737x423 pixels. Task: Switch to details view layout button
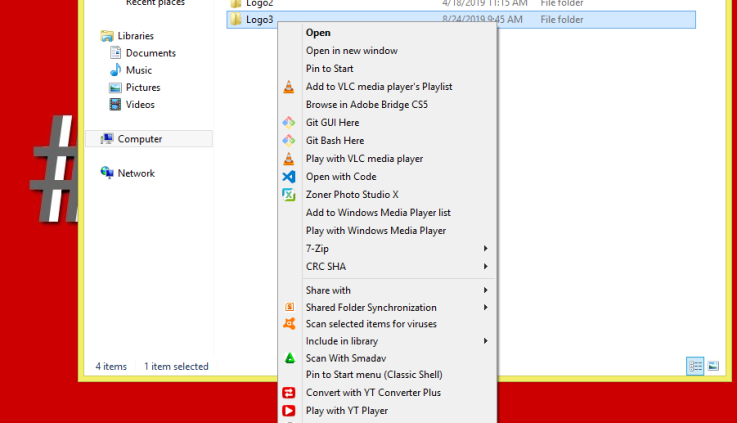[695, 366]
